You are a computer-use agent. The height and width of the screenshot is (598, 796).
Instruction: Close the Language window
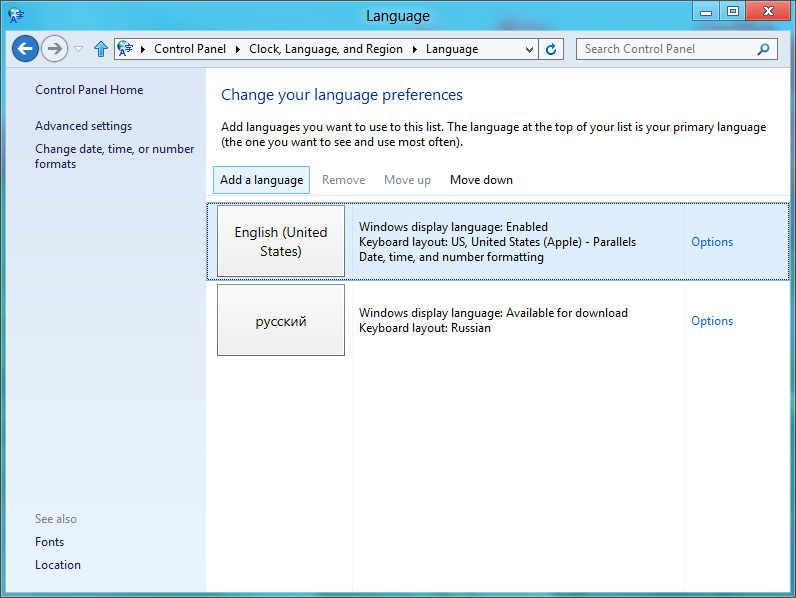(x=768, y=12)
